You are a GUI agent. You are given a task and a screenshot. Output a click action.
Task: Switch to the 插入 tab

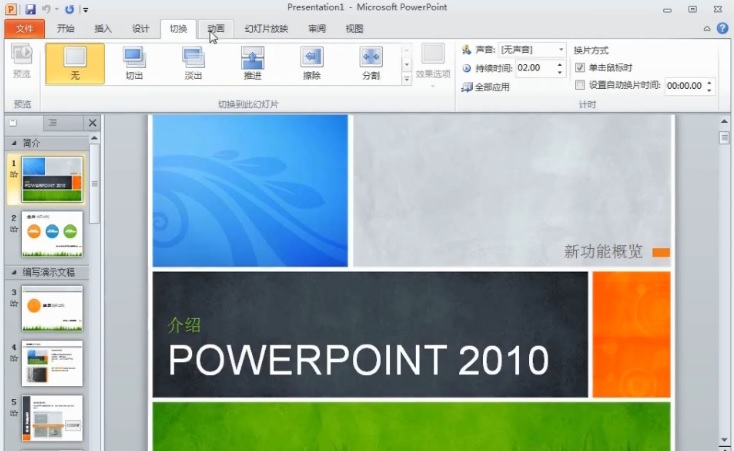click(103, 29)
